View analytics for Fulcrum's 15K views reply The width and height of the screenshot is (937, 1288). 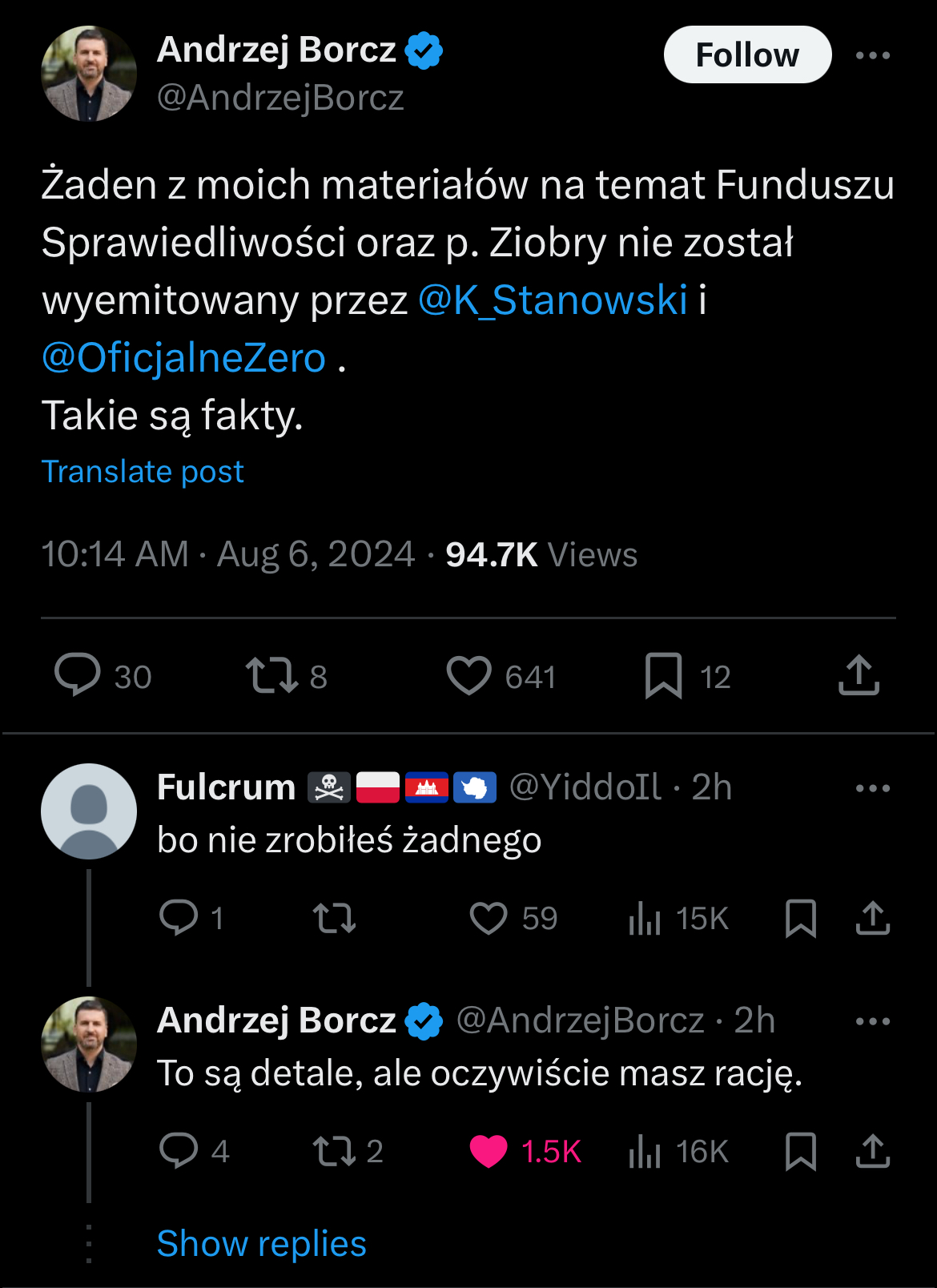pyautogui.click(x=645, y=918)
